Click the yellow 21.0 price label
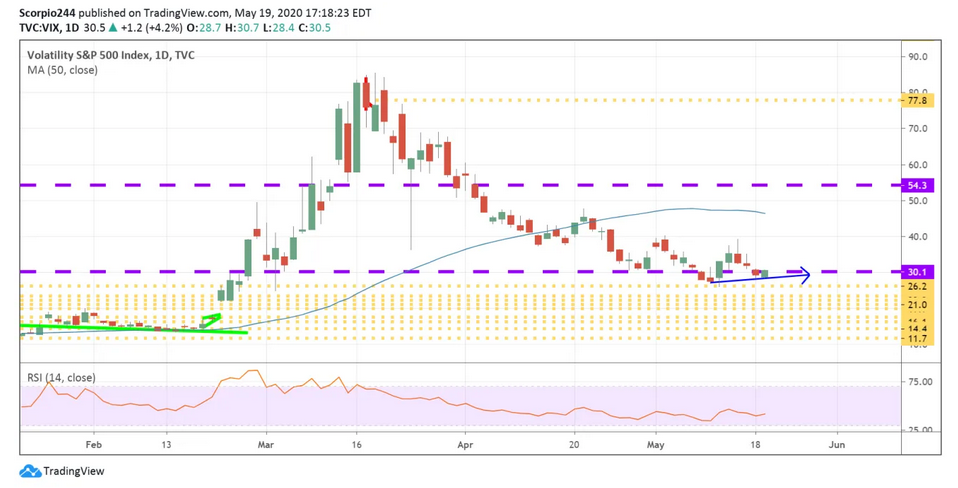 click(917, 305)
